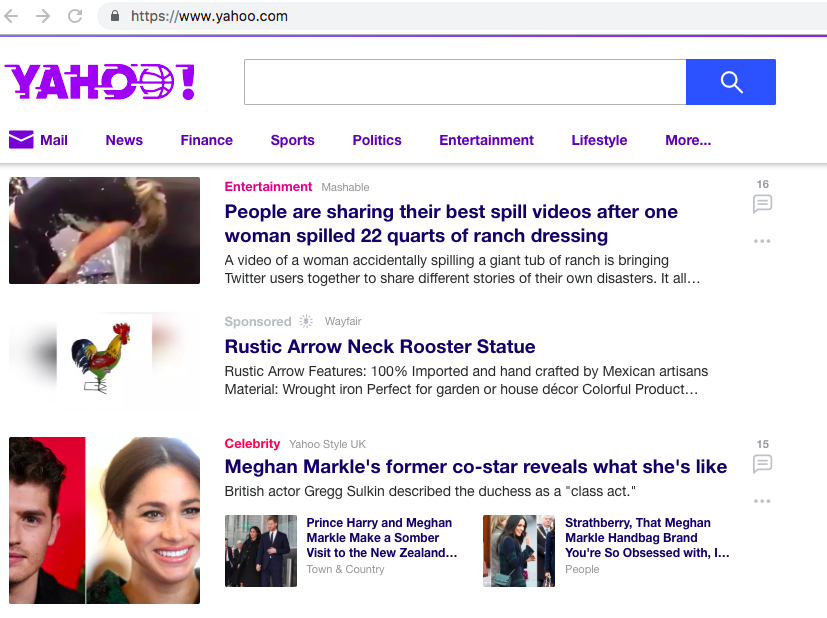The image size is (827, 618).
Task: Open Meghan Markle's former co-star headline
Action: pyautogui.click(x=476, y=467)
